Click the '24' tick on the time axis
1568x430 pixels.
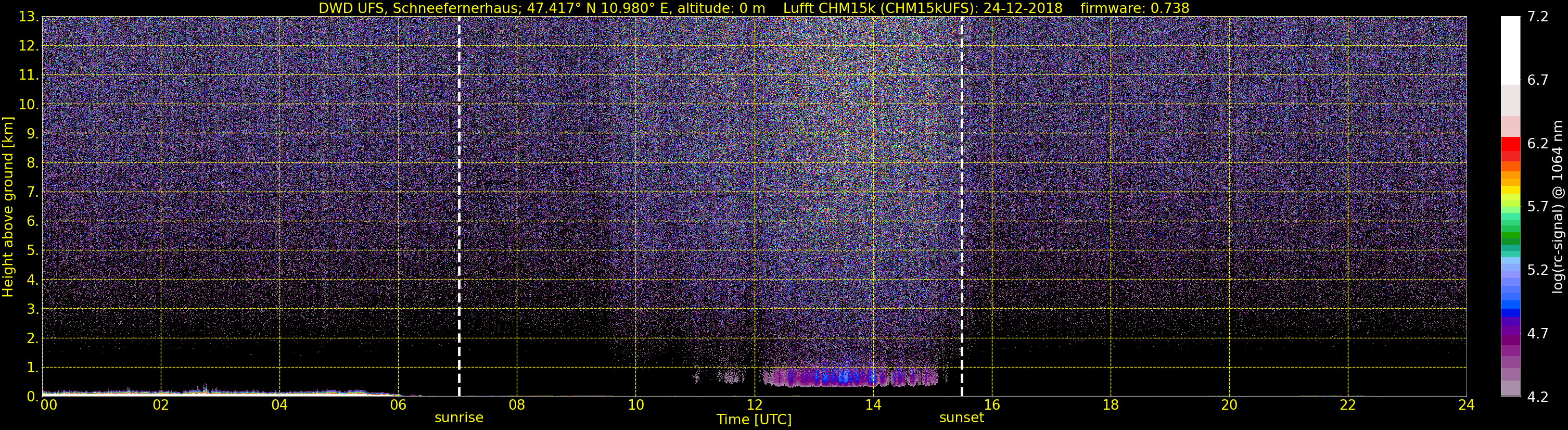[1467, 405]
